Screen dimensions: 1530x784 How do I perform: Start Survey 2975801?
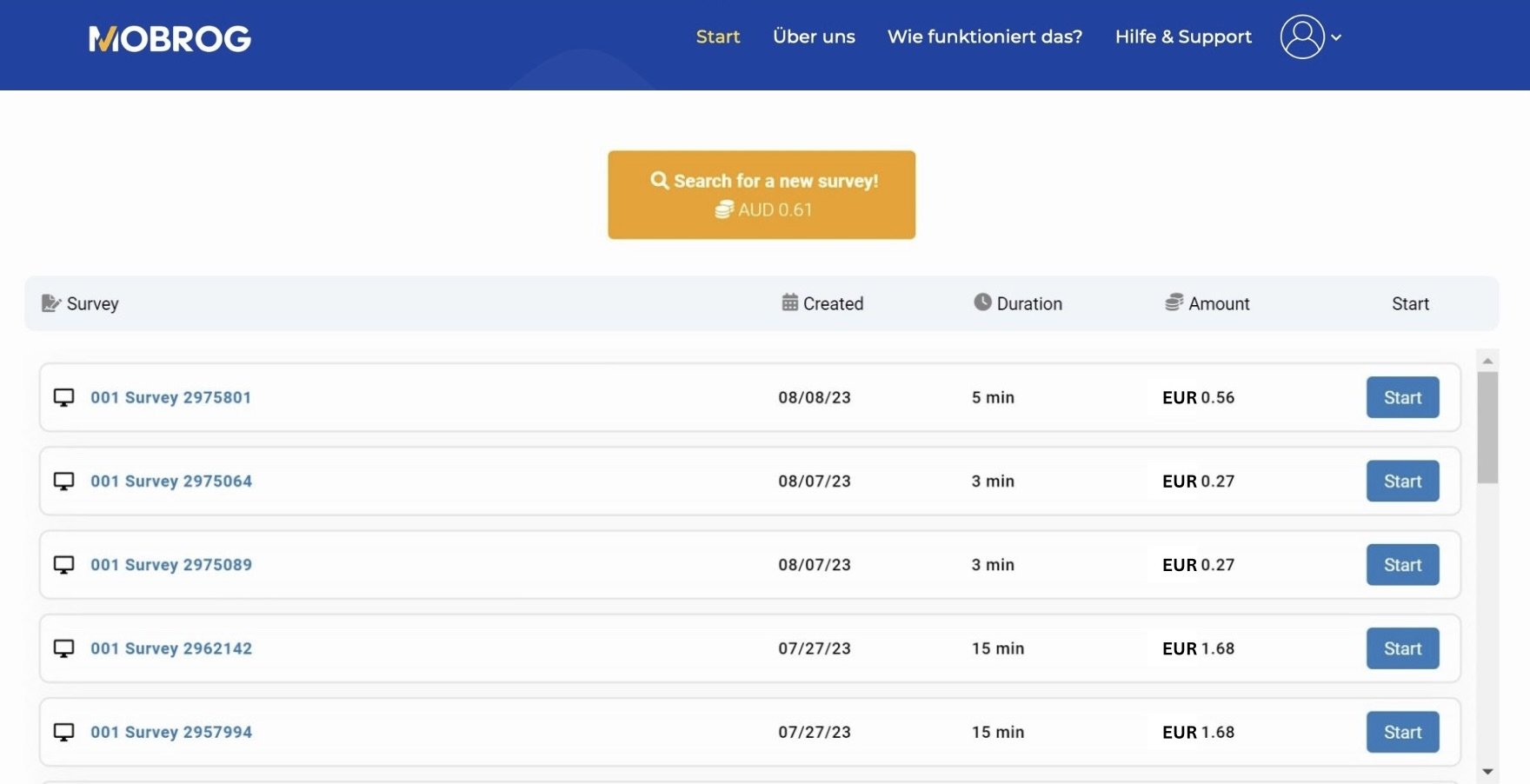pyautogui.click(x=1402, y=397)
